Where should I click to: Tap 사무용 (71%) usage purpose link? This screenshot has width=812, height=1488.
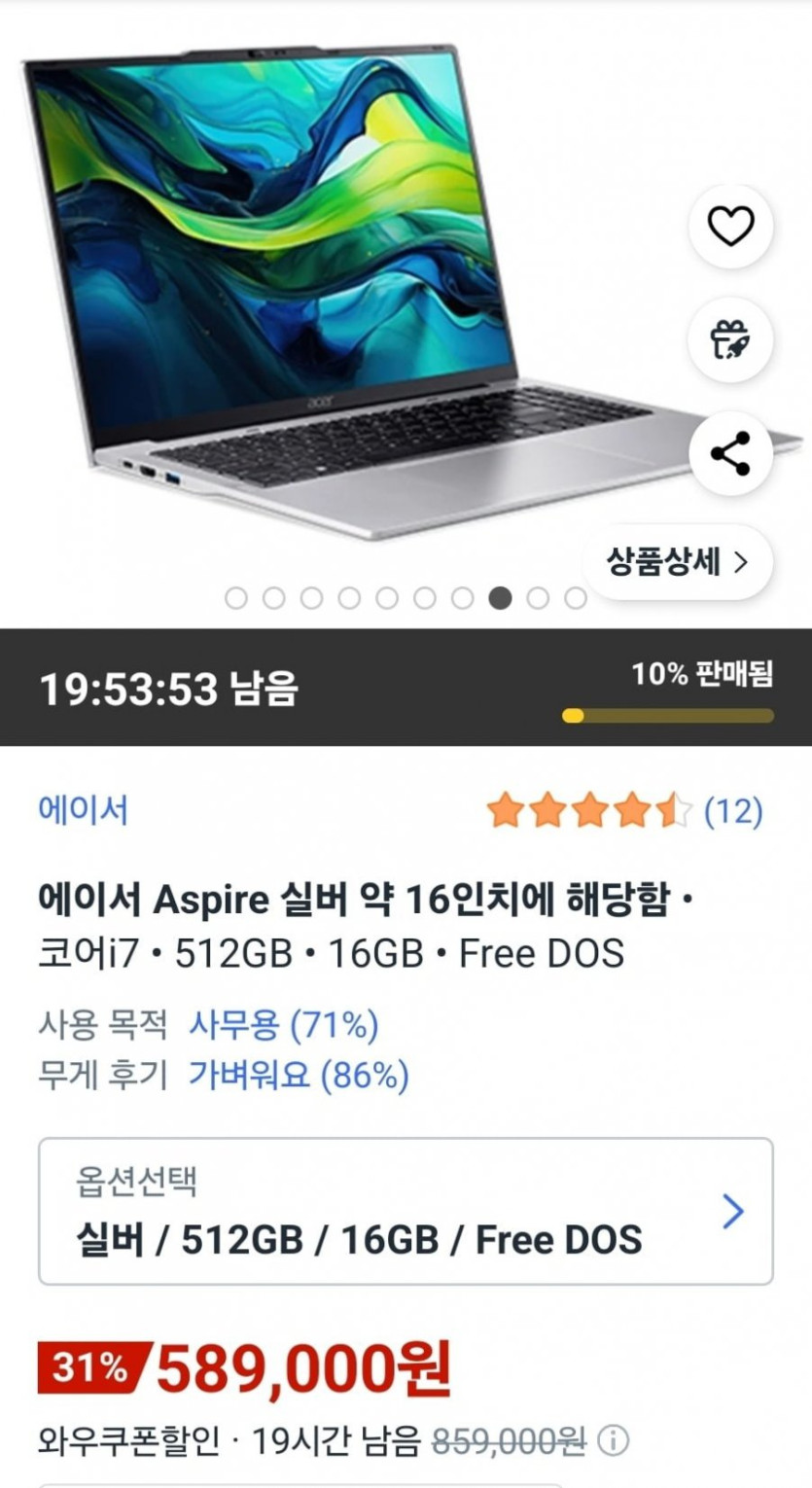(283, 1024)
